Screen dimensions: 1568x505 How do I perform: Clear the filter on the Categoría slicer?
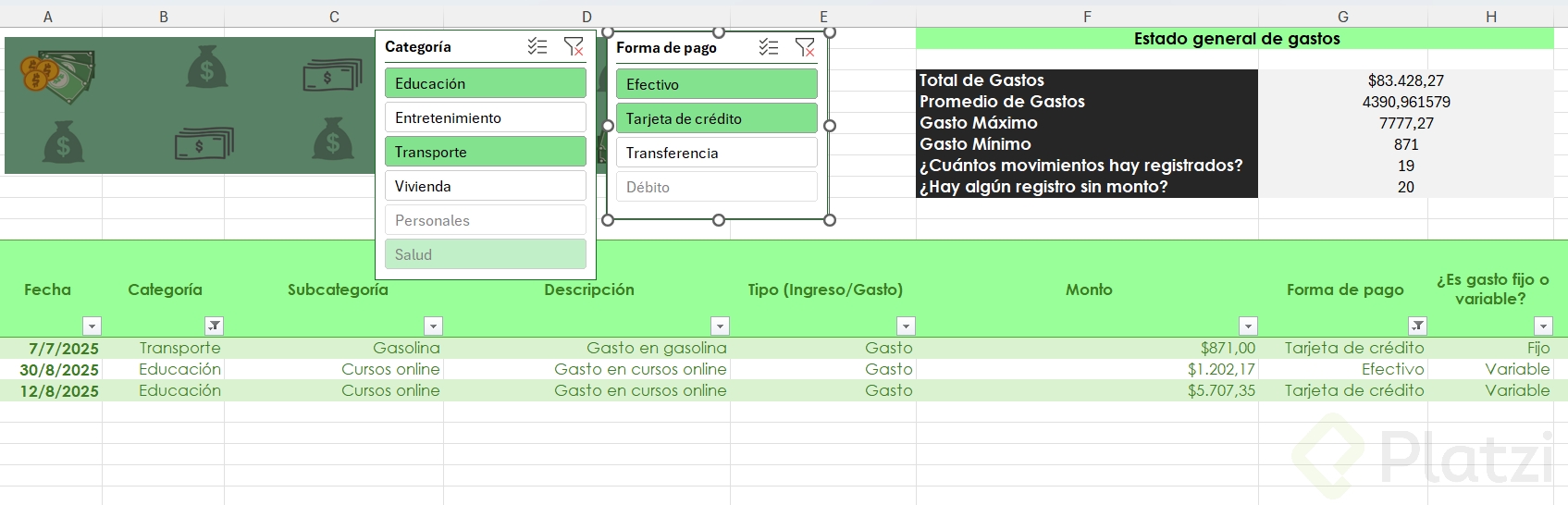tap(574, 46)
